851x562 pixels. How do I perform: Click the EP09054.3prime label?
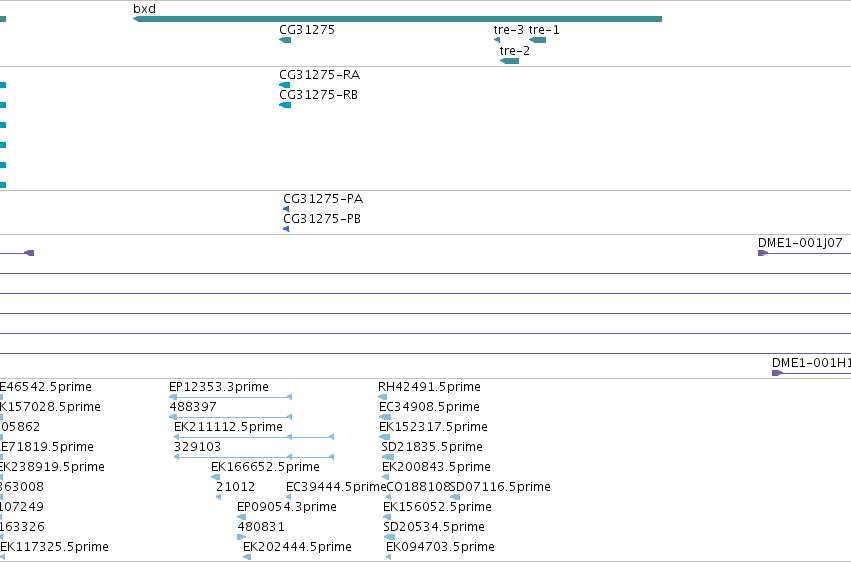pos(287,507)
